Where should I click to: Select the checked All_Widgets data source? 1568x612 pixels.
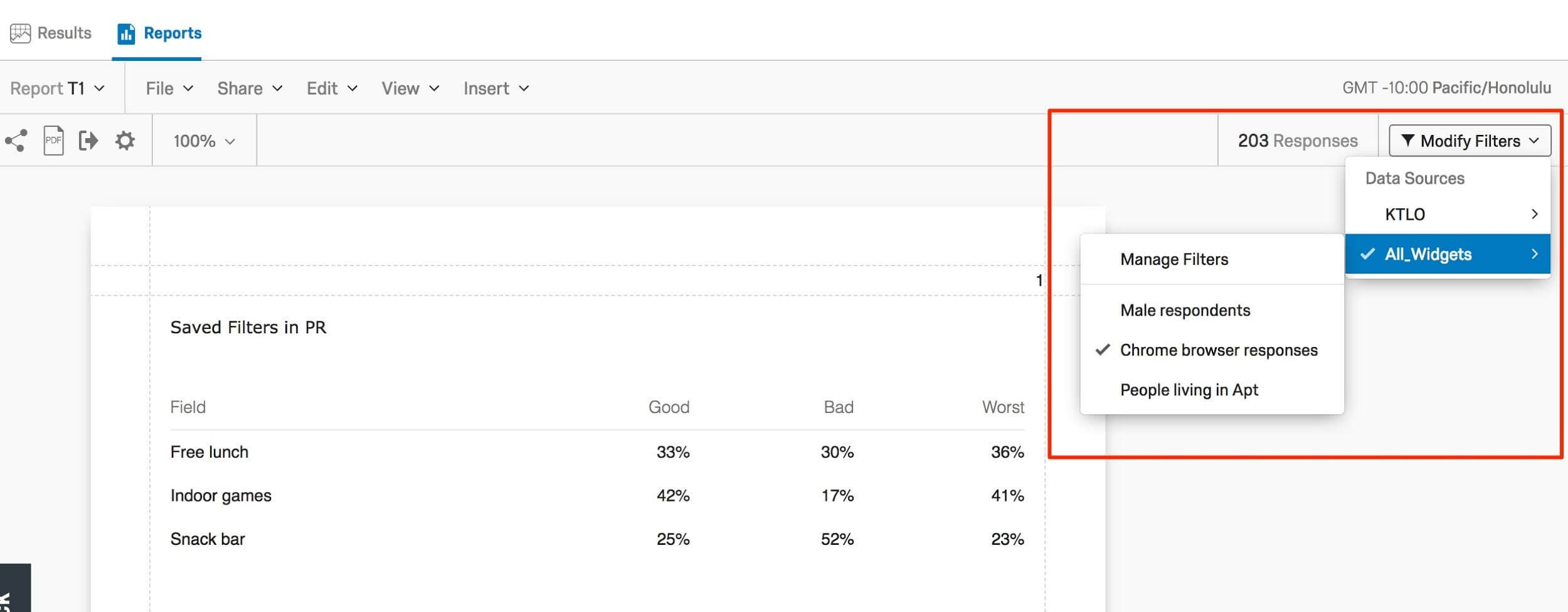click(x=1448, y=254)
